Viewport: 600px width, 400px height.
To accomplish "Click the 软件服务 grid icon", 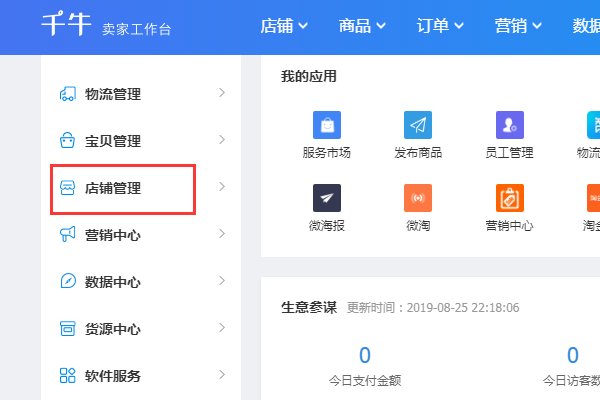I will pos(68,376).
